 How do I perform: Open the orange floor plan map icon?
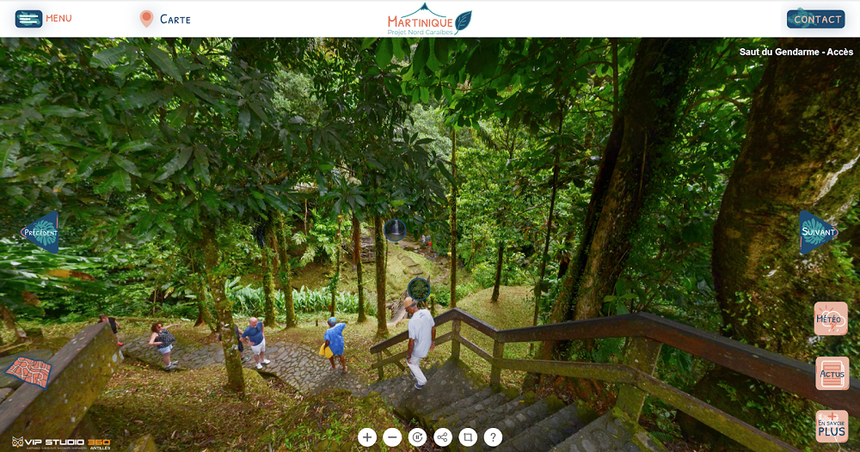pos(29,372)
